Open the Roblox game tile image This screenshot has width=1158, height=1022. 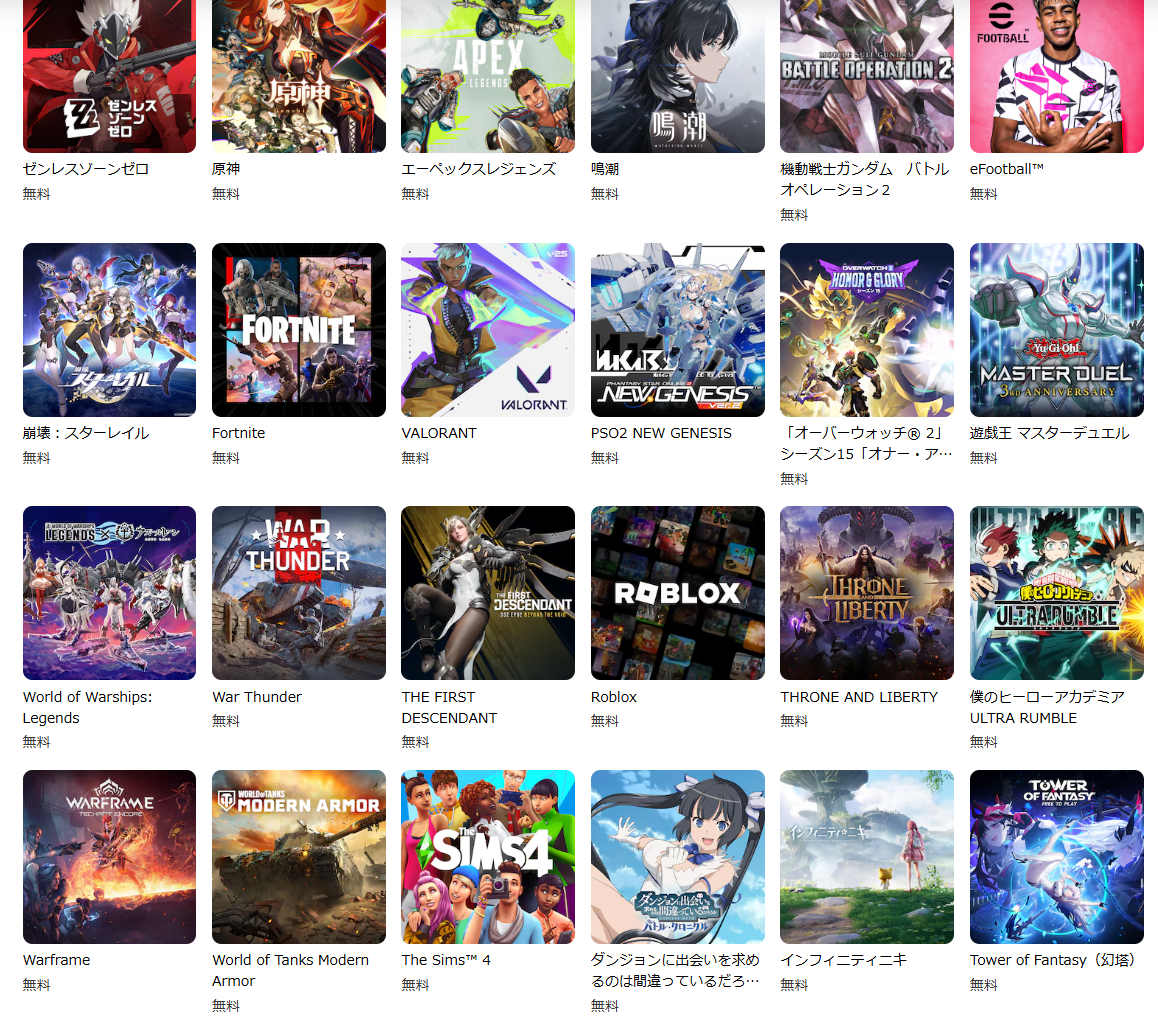[677, 593]
